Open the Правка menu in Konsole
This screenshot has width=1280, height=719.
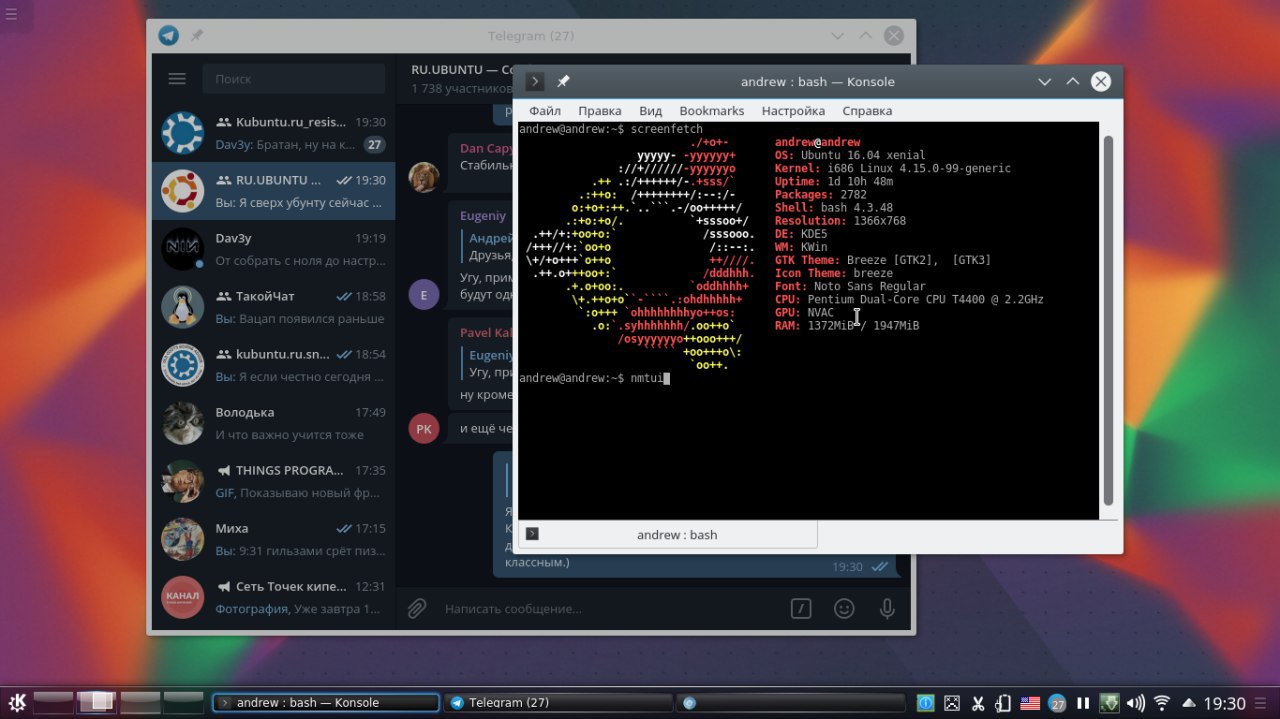(600, 111)
